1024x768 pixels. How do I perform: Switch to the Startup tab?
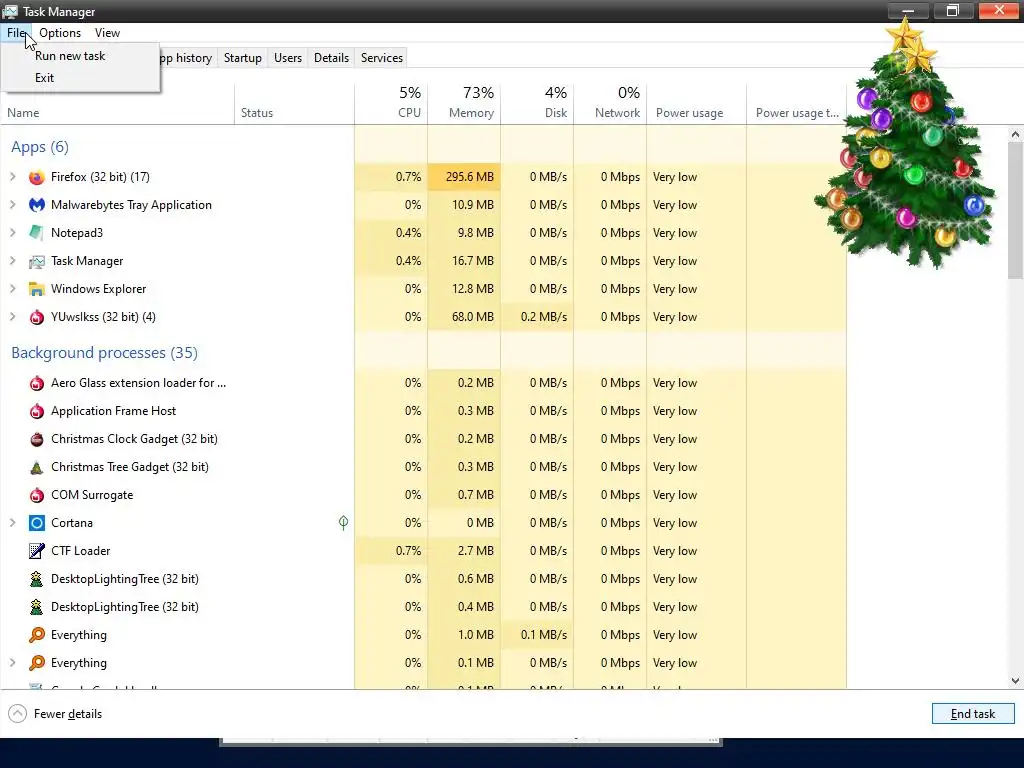pyautogui.click(x=242, y=58)
